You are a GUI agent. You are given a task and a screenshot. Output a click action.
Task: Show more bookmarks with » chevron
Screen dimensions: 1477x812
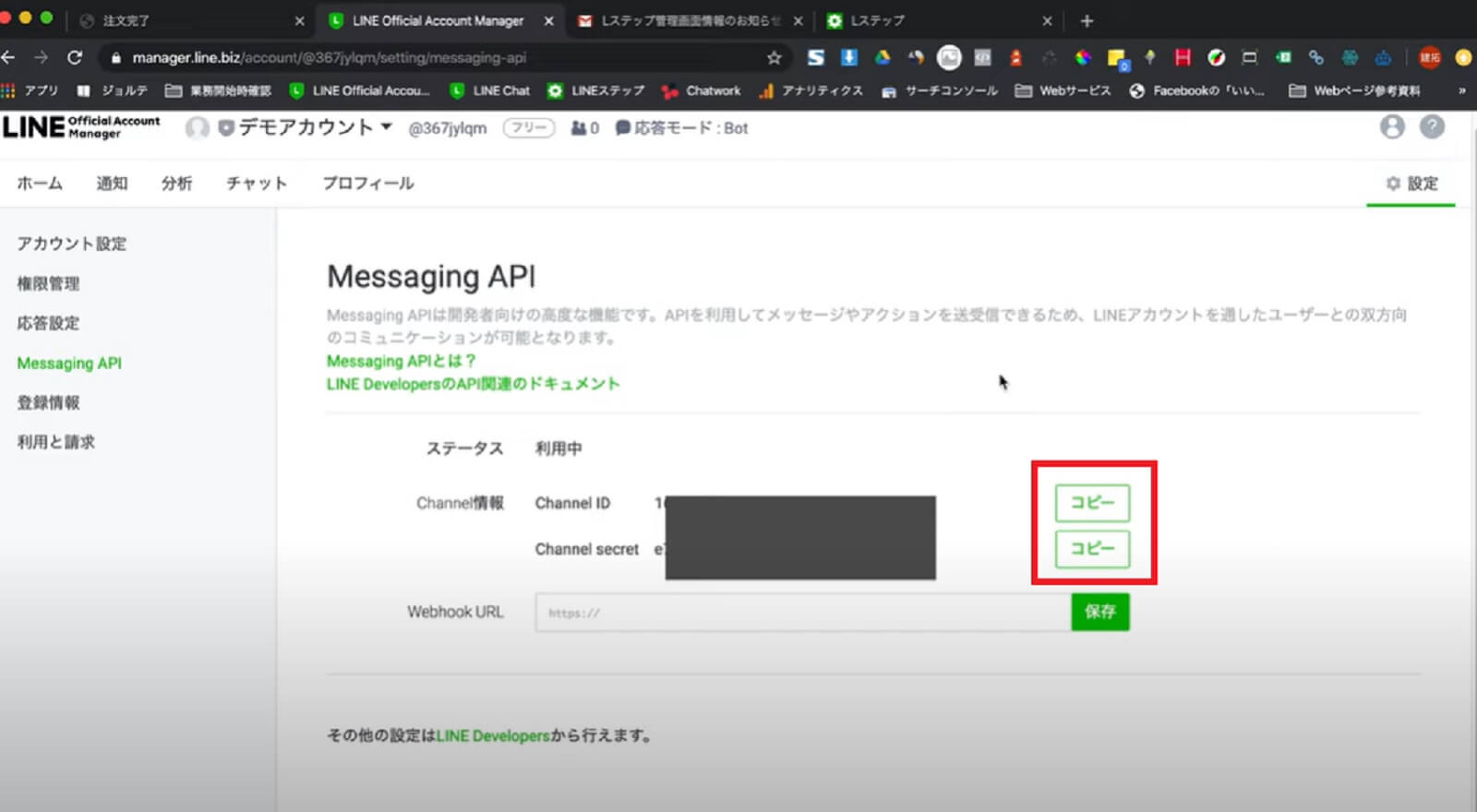[1461, 90]
